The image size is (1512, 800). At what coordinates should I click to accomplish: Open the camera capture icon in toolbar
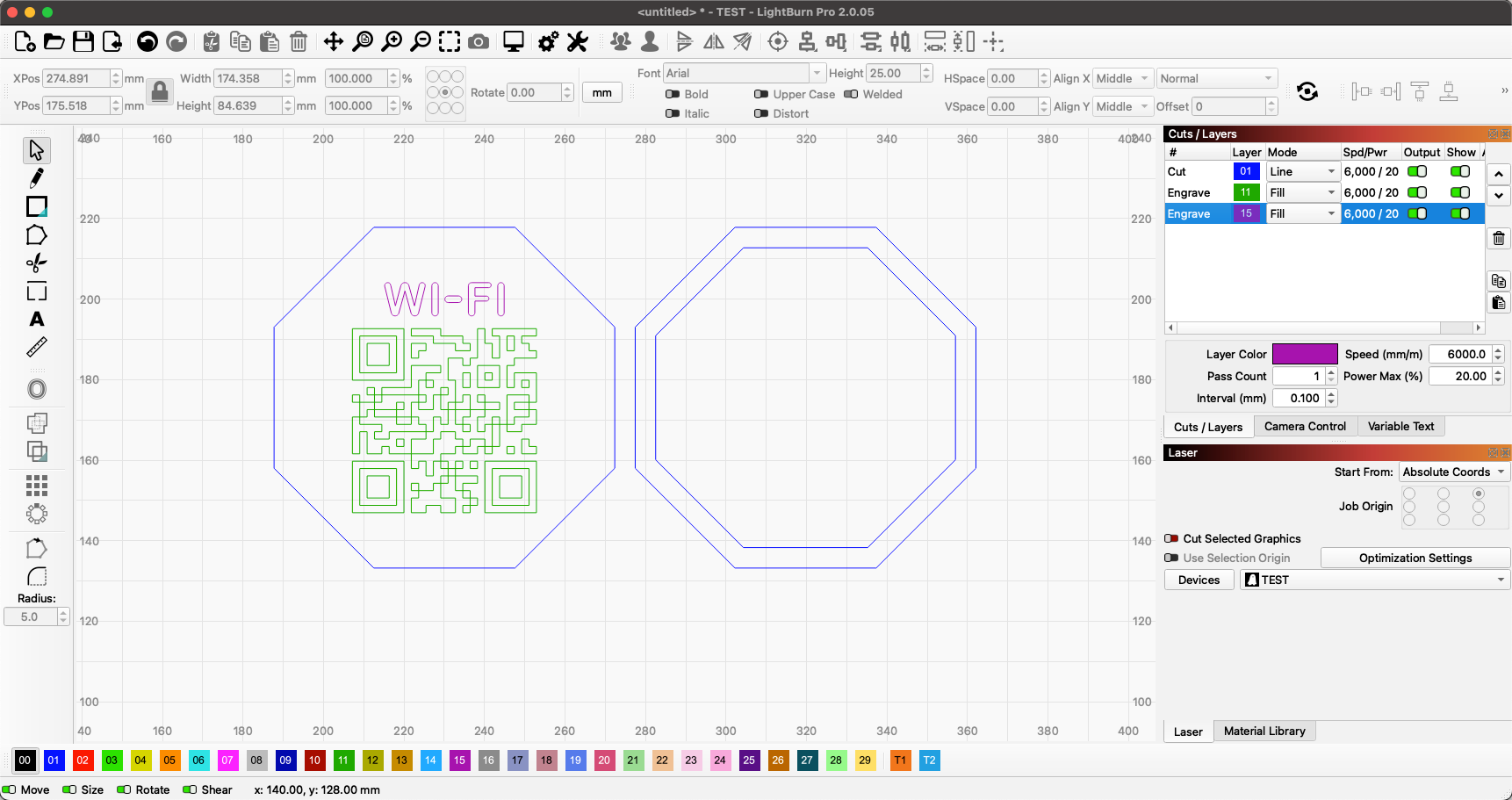(479, 41)
